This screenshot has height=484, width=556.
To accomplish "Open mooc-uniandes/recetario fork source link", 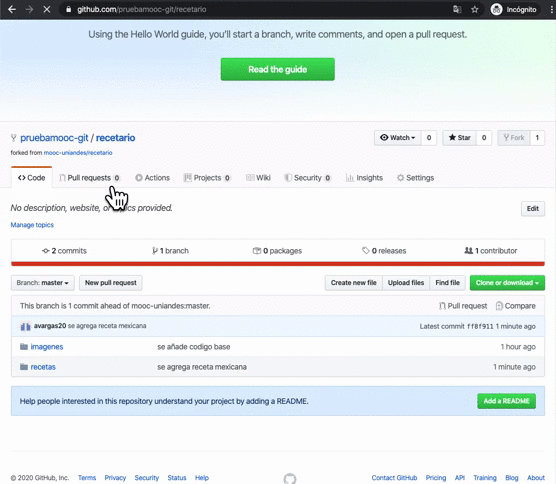I will point(78,153).
